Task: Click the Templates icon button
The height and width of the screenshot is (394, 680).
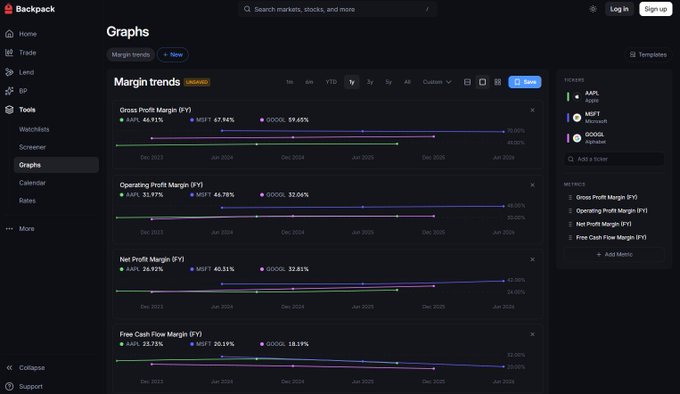Action: point(648,55)
